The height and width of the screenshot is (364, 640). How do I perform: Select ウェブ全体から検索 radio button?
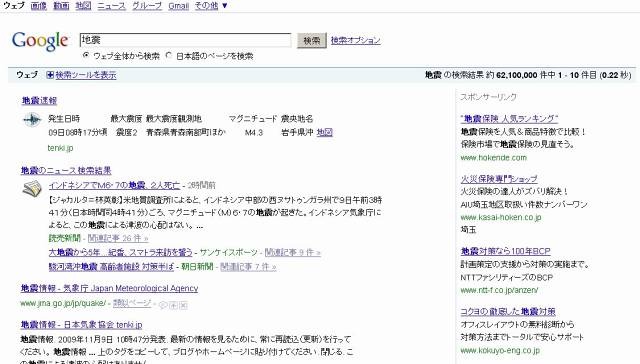click(86, 55)
